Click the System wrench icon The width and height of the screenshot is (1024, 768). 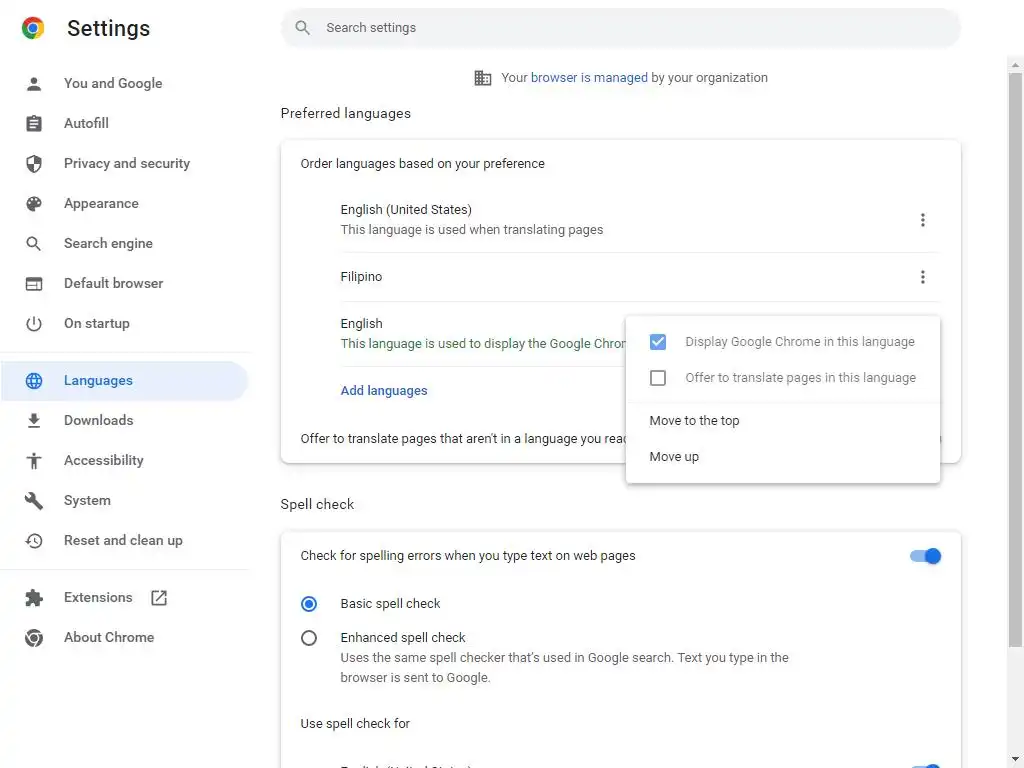pyautogui.click(x=34, y=500)
